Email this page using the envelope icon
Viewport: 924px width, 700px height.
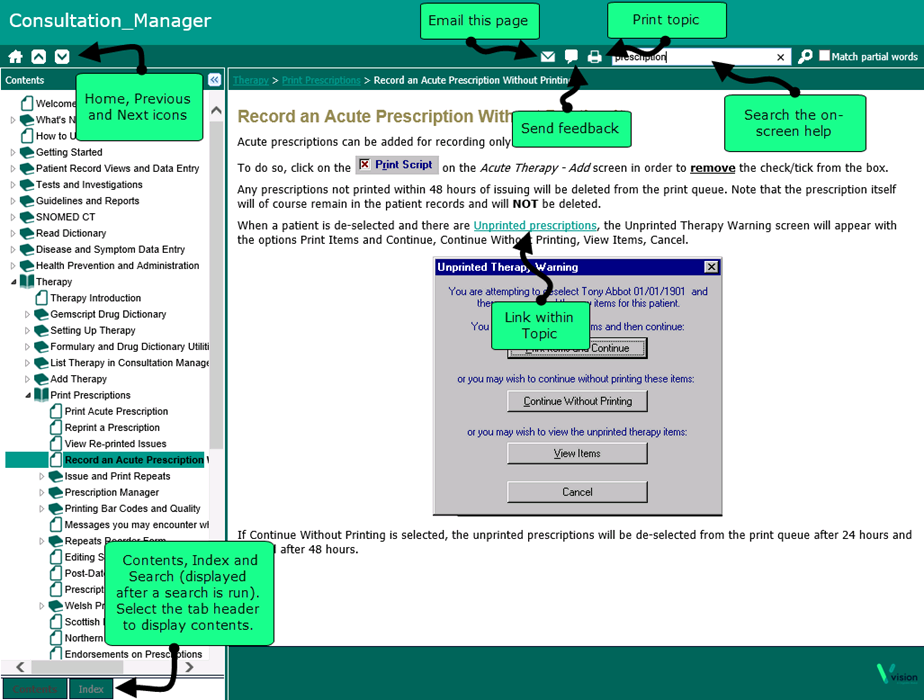[548, 57]
